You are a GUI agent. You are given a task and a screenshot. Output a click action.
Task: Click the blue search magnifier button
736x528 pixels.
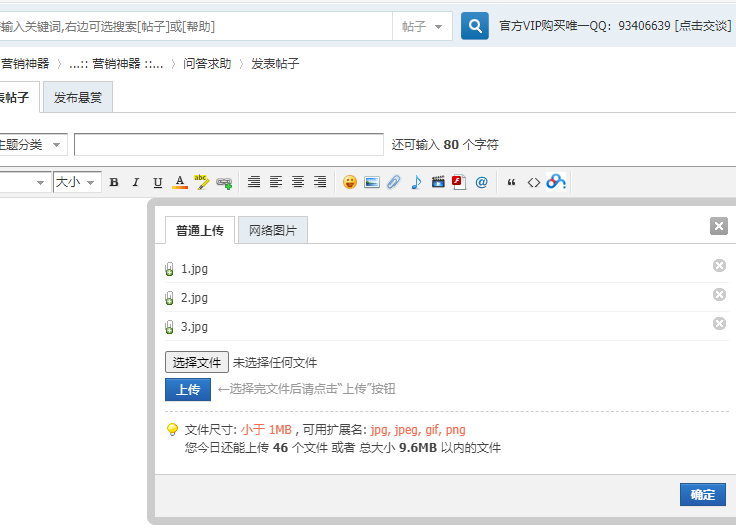pyautogui.click(x=475, y=26)
